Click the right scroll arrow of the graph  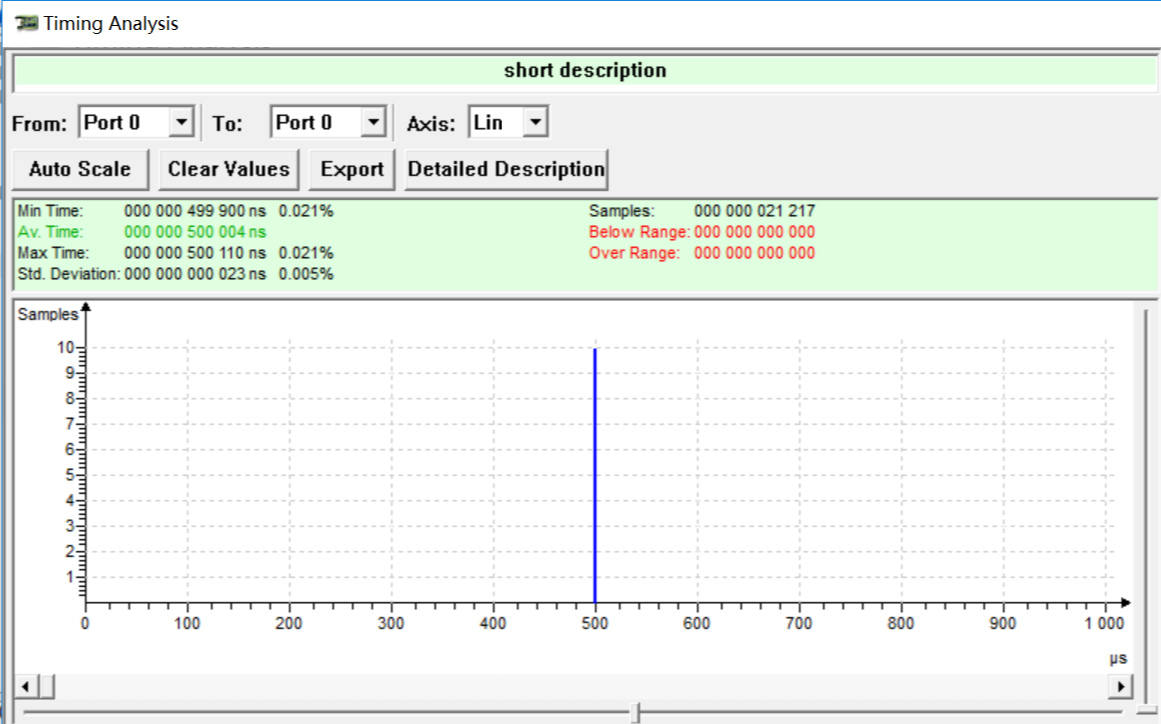pyautogui.click(x=1120, y=686)
